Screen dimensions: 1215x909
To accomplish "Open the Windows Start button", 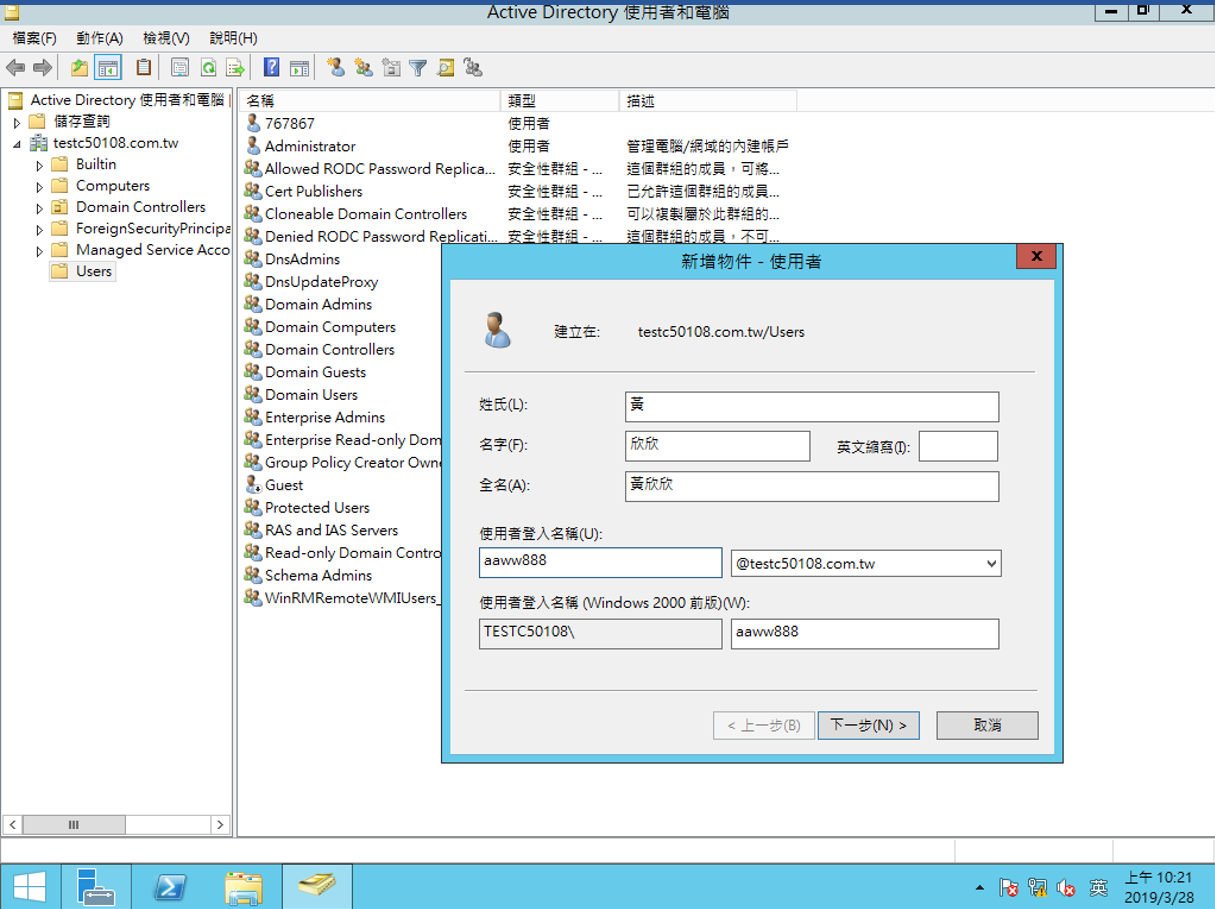I will click(29, 887).
